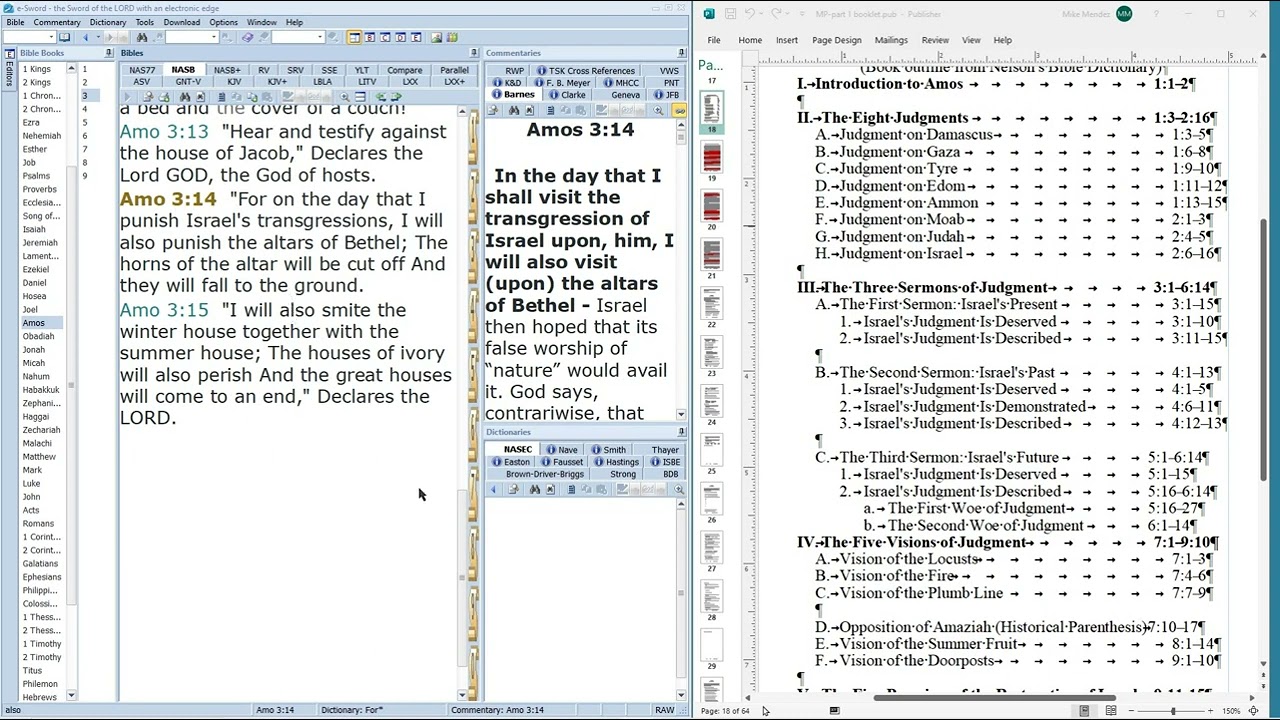Image resolution: width=1280 pixels, height=720 pixels.
Task: Open Publisher Review tab
Action: 935,40
